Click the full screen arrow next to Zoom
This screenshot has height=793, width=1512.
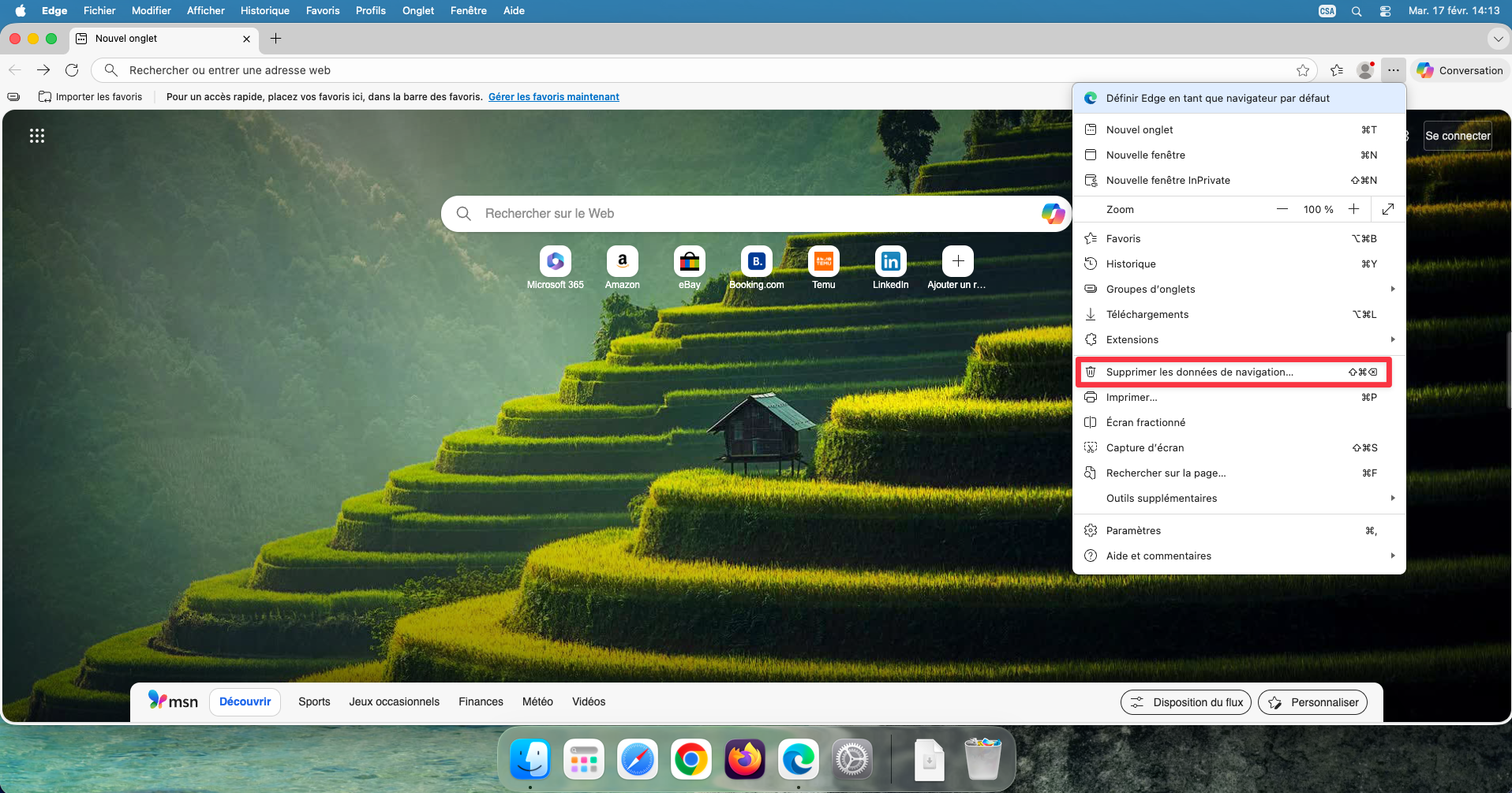pyautogui.click(x=1388, y=209)
